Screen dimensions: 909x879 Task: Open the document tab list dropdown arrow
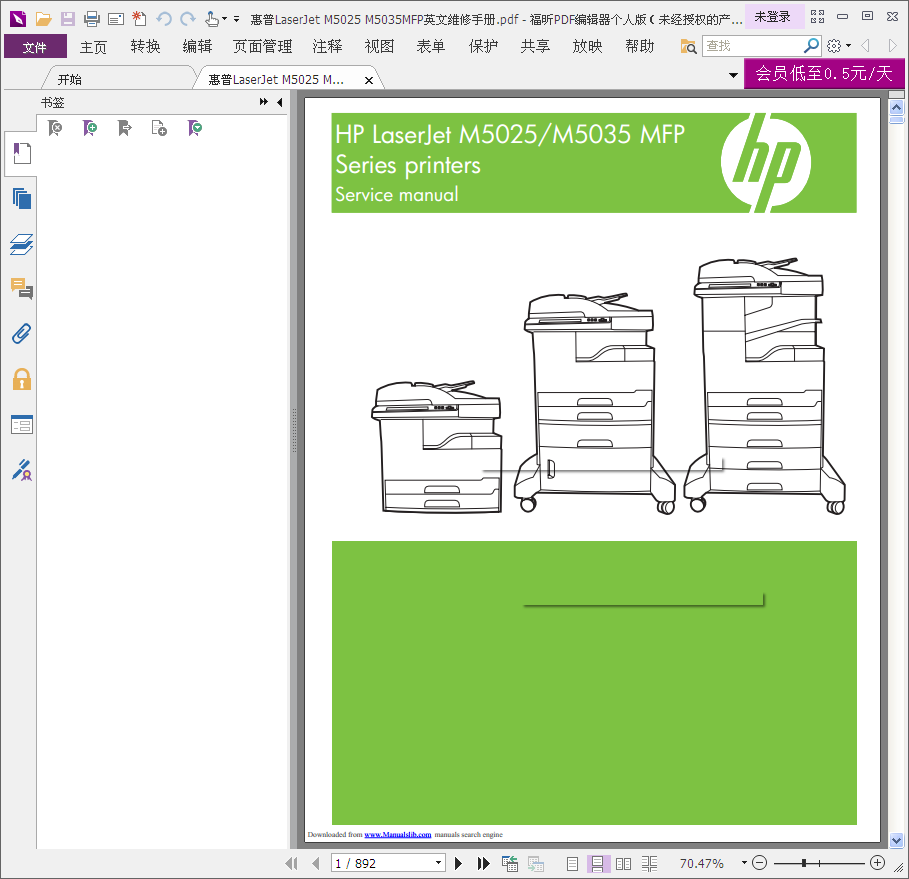pos(733,75)
